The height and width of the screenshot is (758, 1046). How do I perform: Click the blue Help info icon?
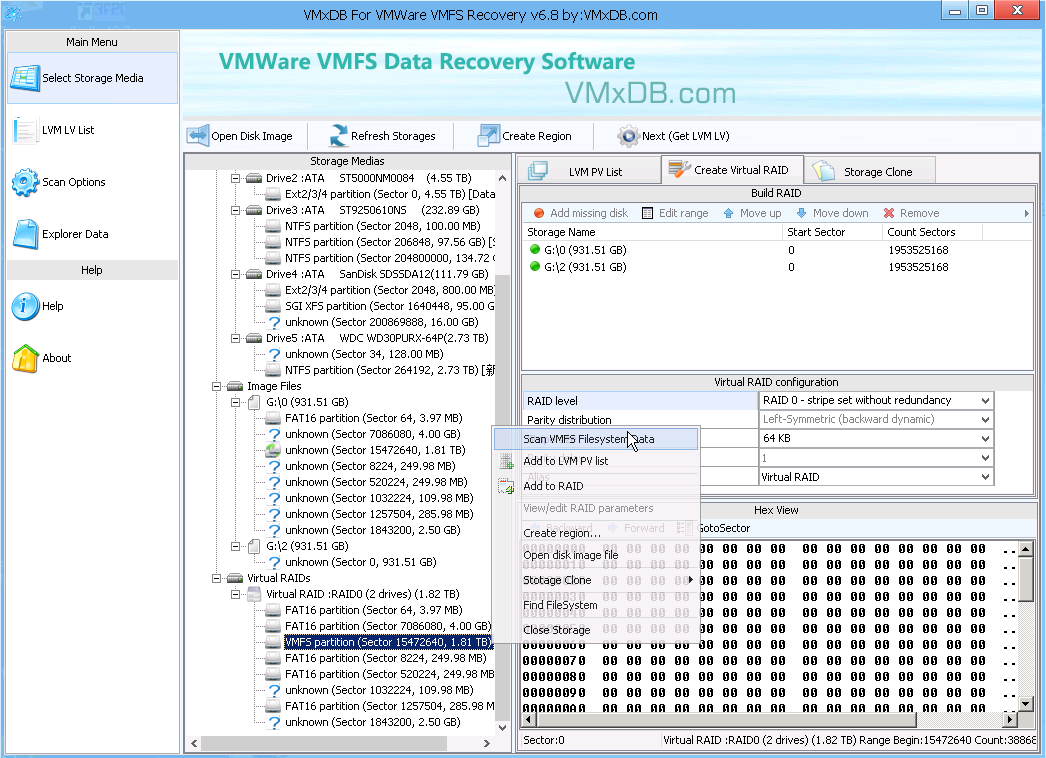pos(25,306)
